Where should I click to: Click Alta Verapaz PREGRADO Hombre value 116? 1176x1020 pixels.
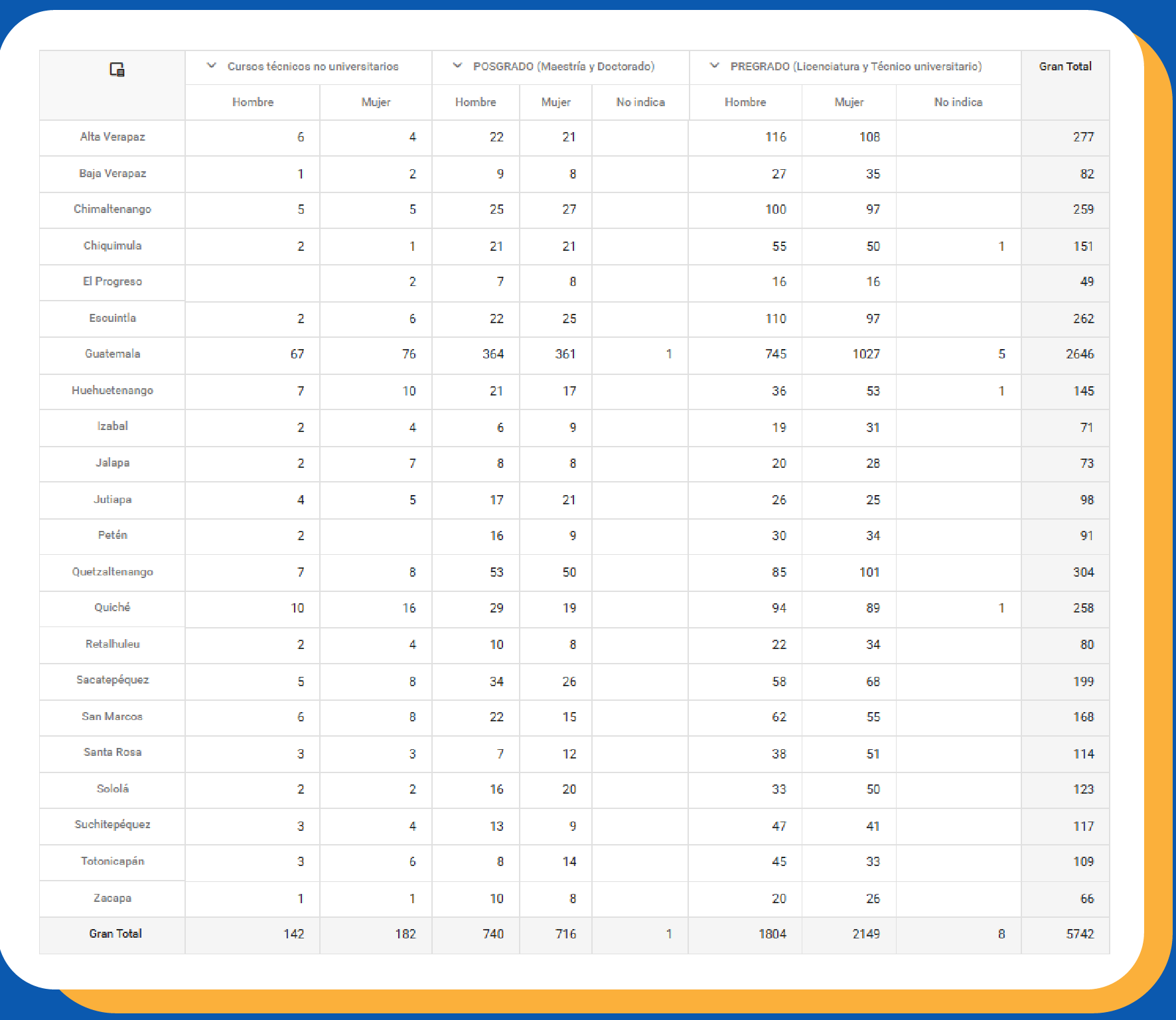pos(776,137)
